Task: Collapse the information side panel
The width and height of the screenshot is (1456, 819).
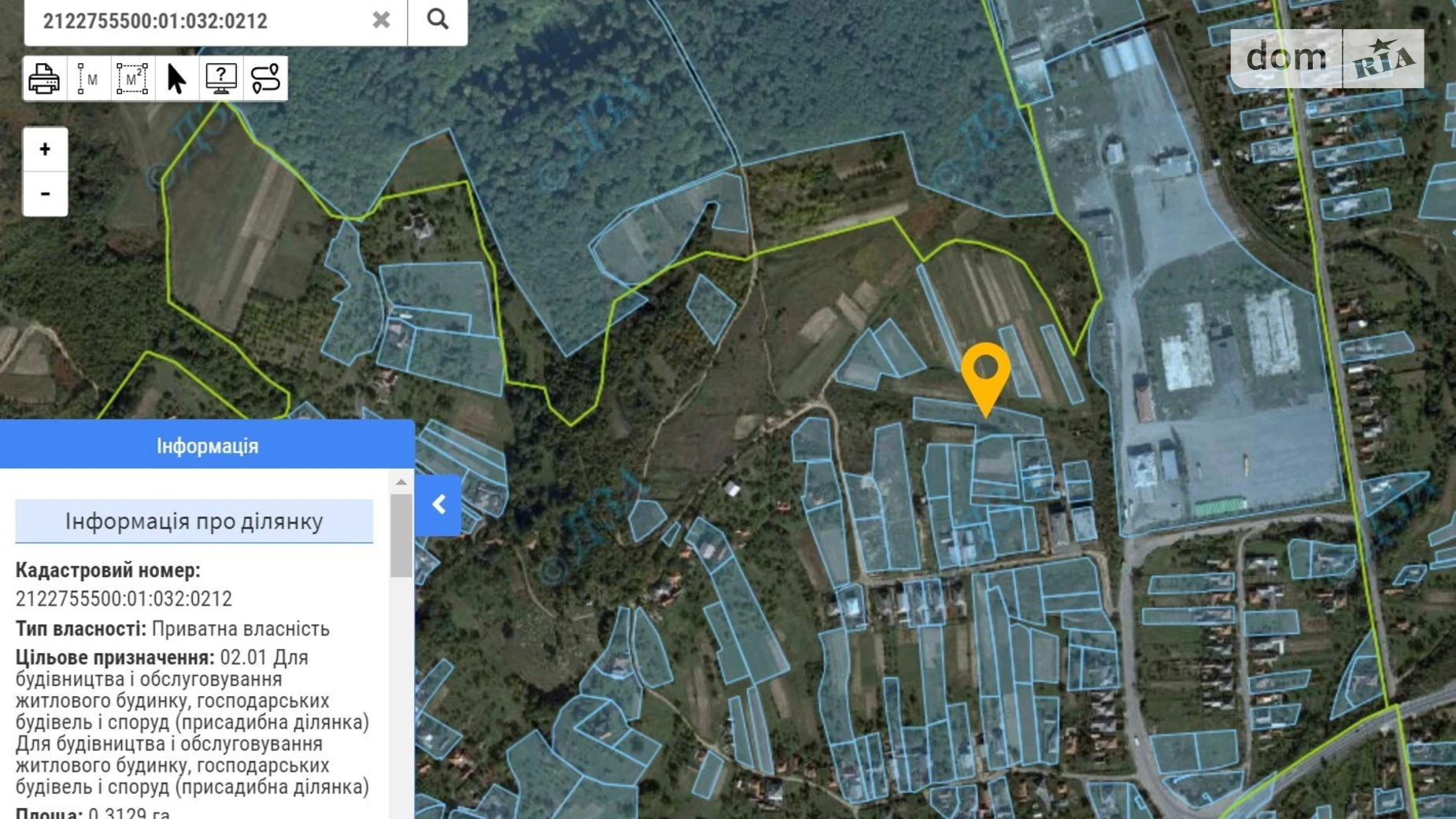Action: pos(438,505)
